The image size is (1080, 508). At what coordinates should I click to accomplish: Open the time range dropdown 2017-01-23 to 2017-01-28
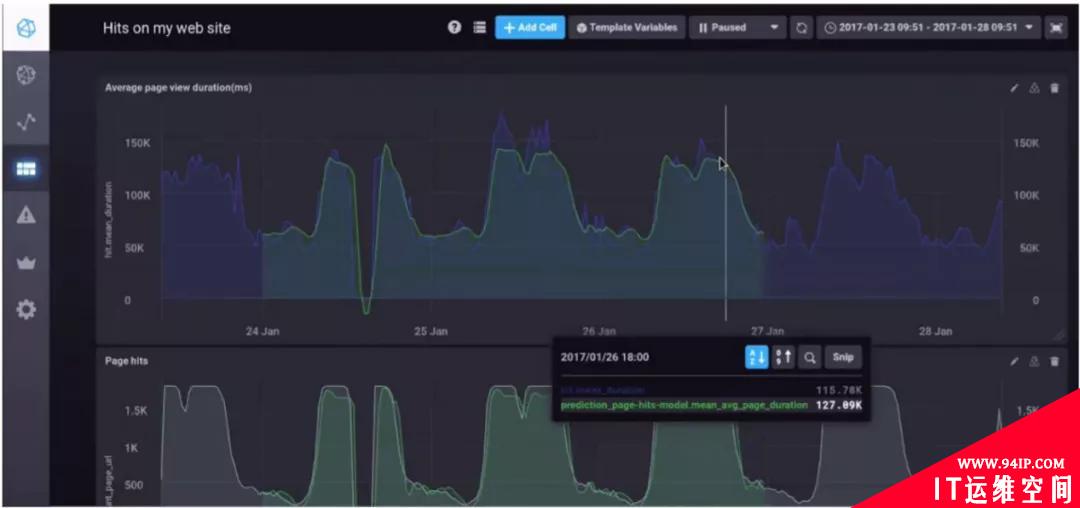tap(928, 28)
